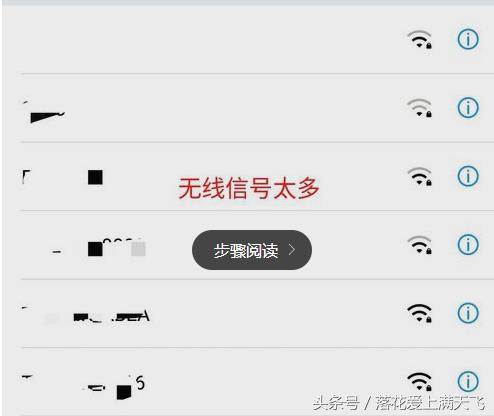
Task: Tap the locked Wi-Fi signal icon in first row
Action: tap(420, 39)
